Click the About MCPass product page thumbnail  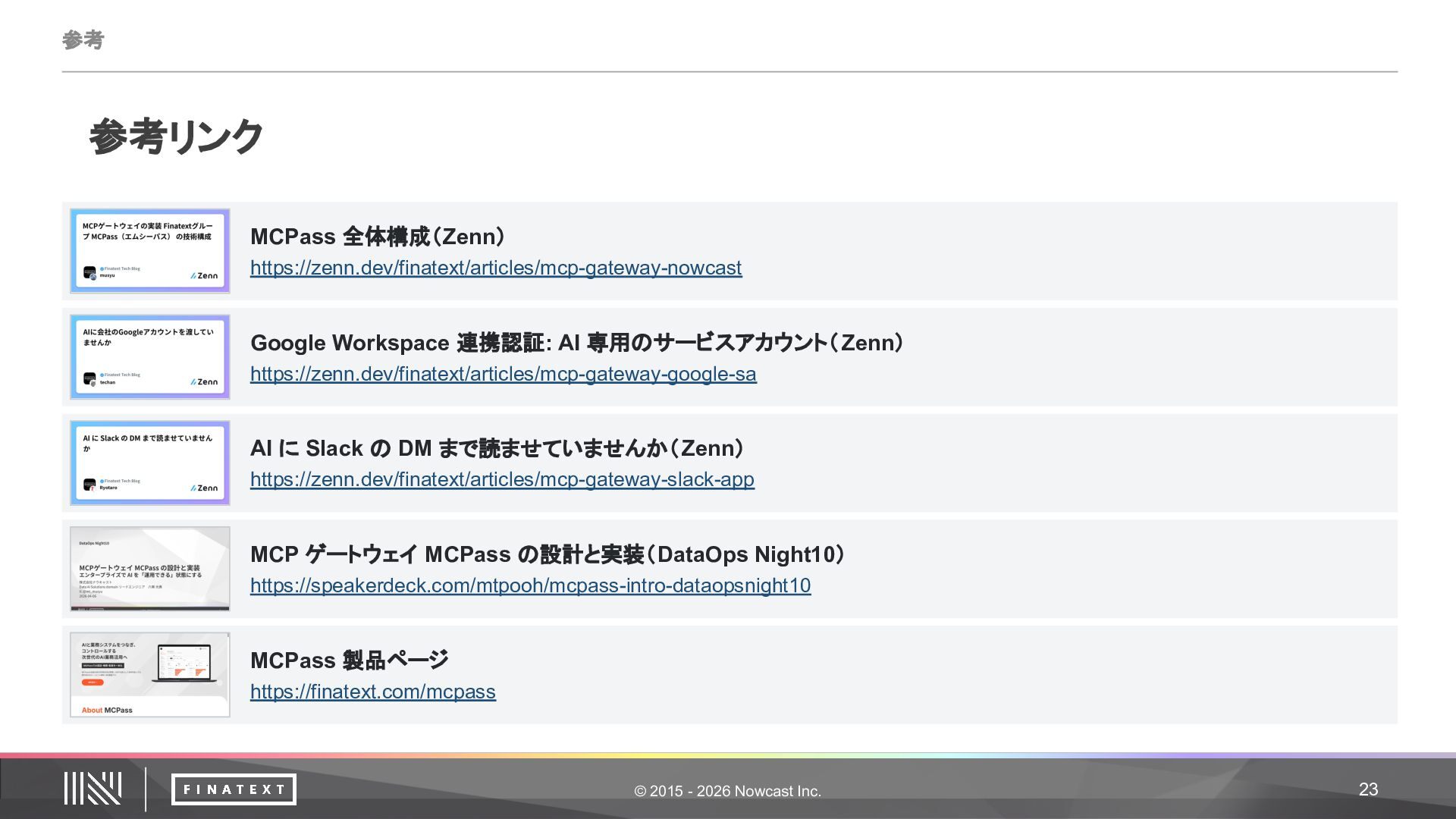pyautogui.click(x=150, y=675)
